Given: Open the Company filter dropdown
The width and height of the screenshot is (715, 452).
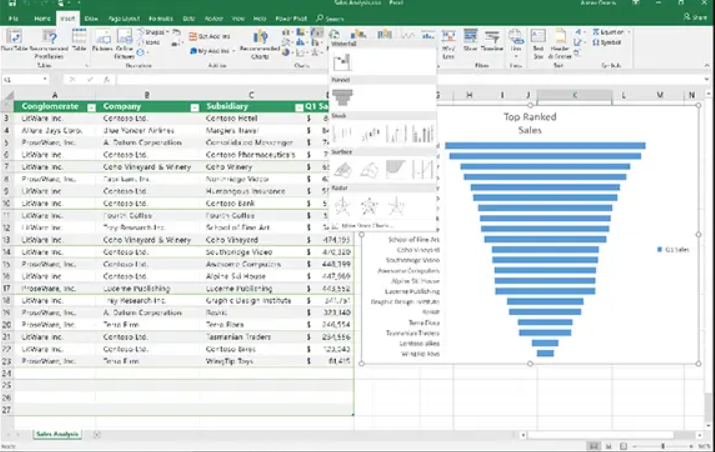Looking at the screenshot, I should coord(194,108).
